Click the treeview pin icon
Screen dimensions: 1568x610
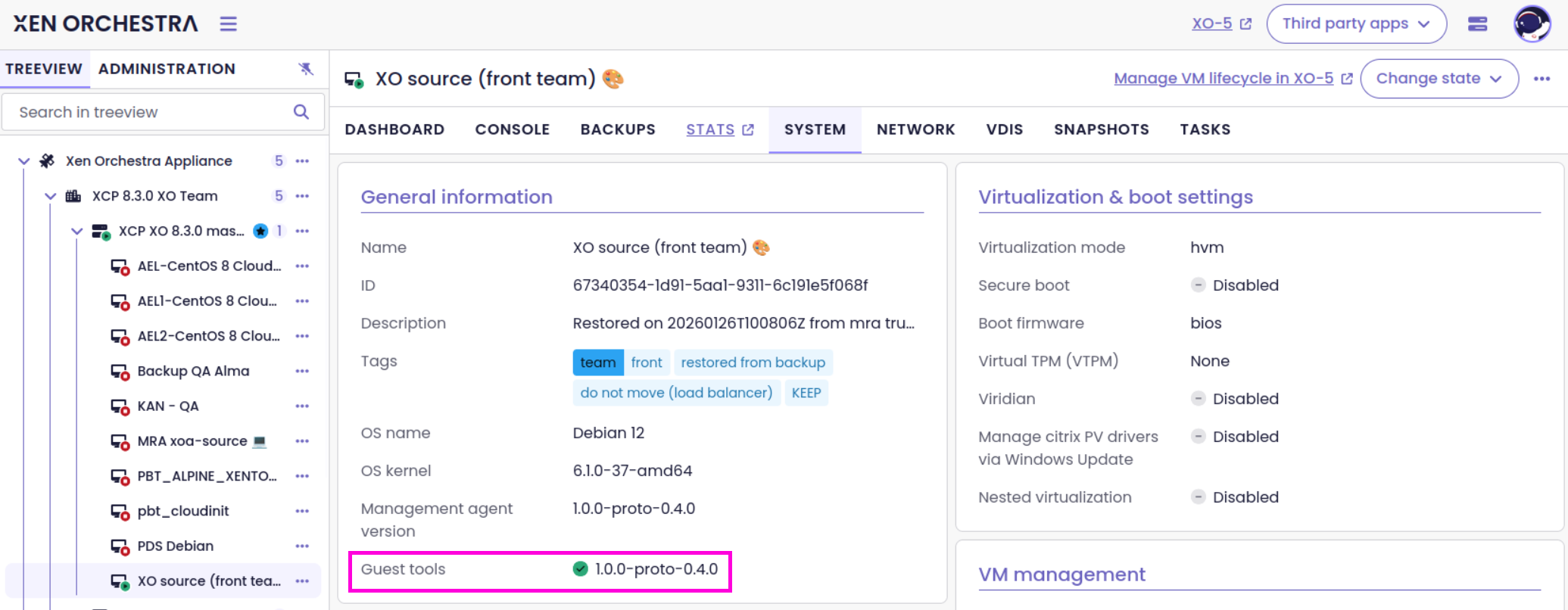pyautogui.click(x=306, y=69)
